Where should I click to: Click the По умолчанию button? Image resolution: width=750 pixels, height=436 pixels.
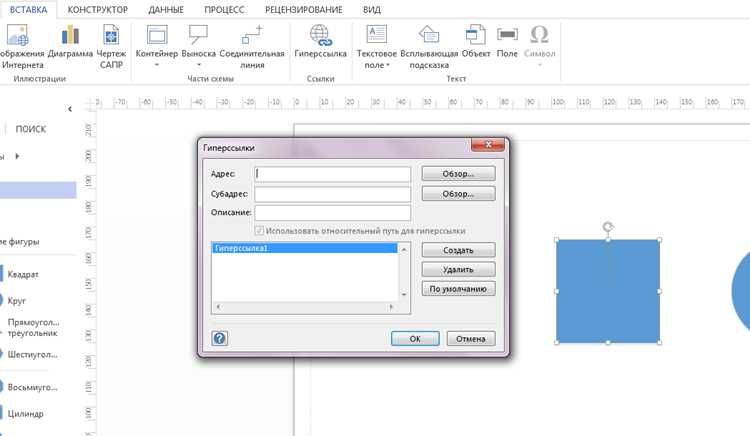tap(458, 289)
